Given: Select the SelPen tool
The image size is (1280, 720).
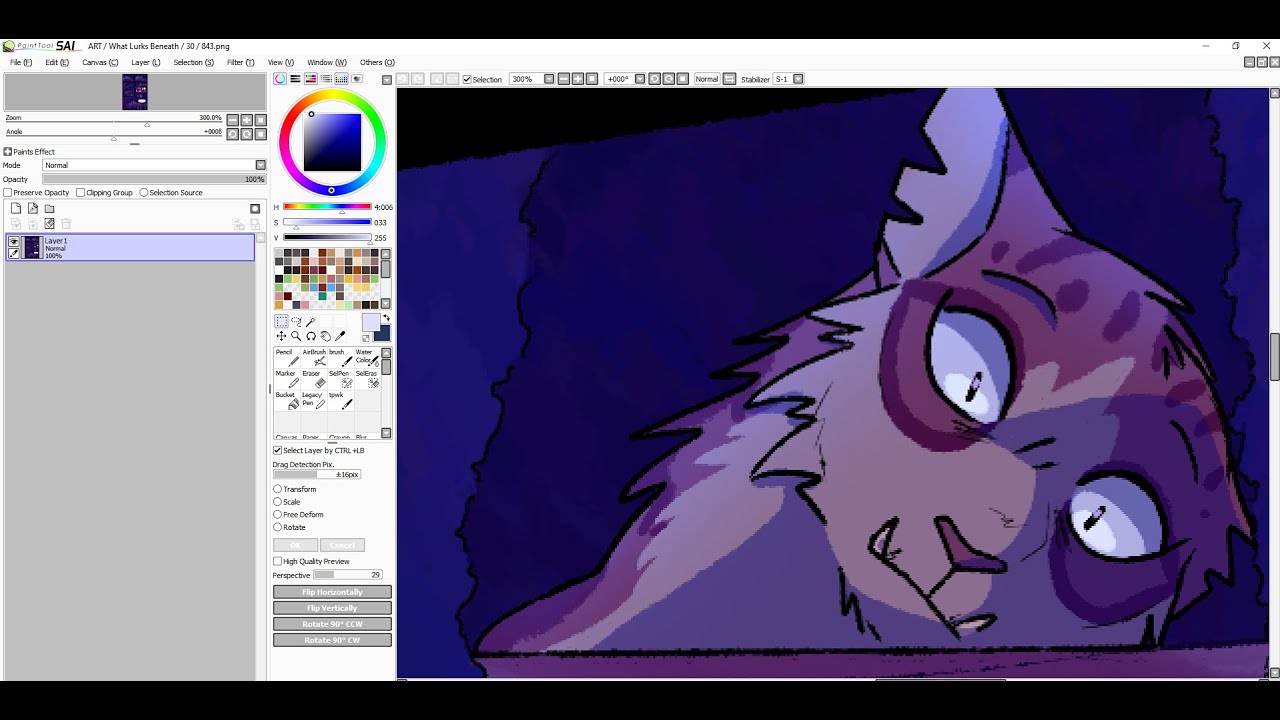Looking at the screenshot, I should pos(340,379).
